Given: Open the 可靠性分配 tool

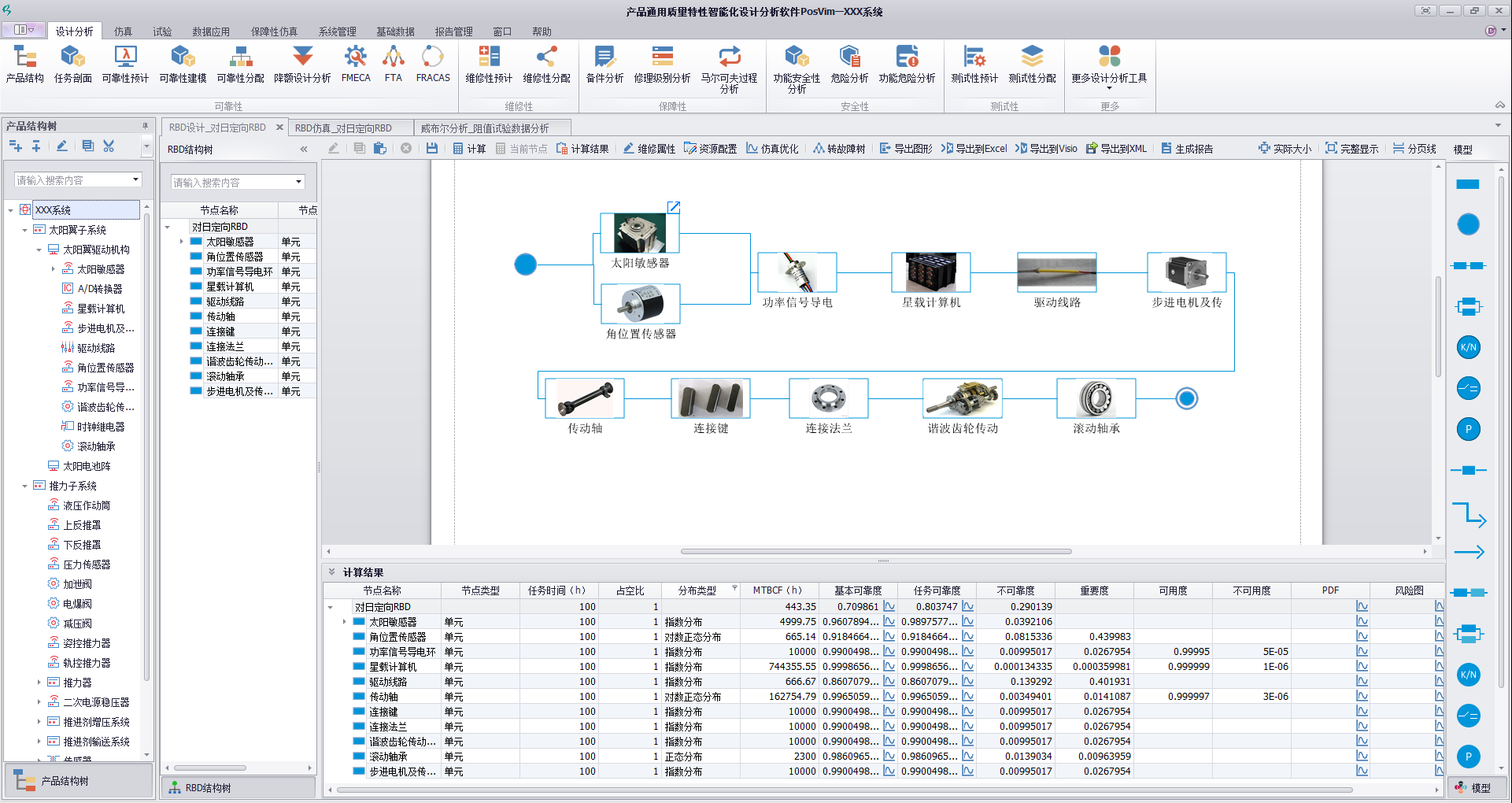Looking at the screenshot, I should coord(240,64).
